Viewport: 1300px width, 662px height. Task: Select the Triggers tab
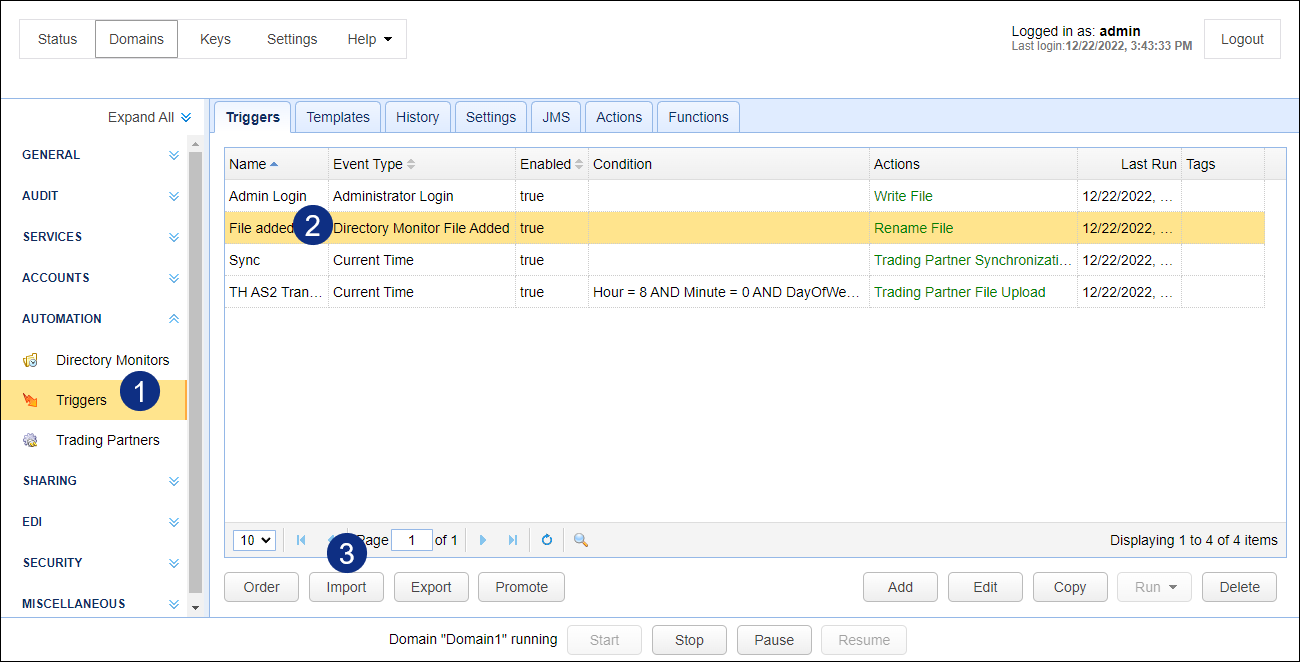253,117
